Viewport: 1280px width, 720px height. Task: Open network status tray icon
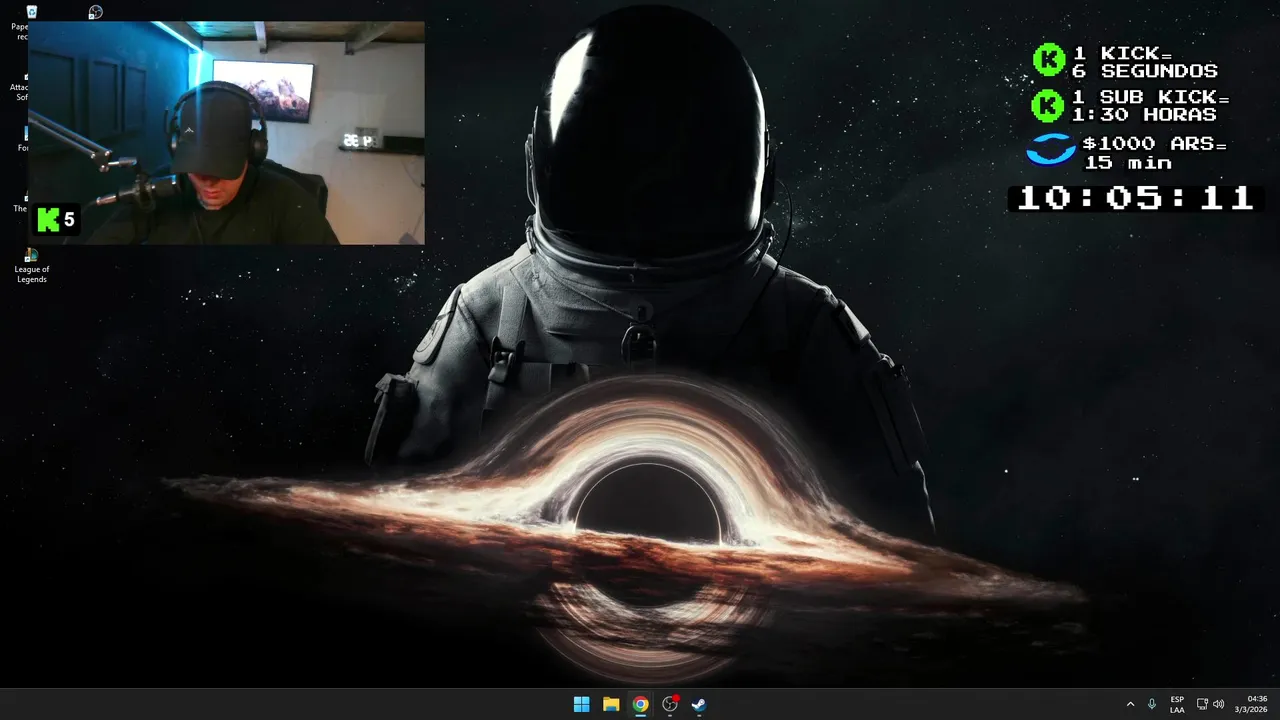point(1202,704)
